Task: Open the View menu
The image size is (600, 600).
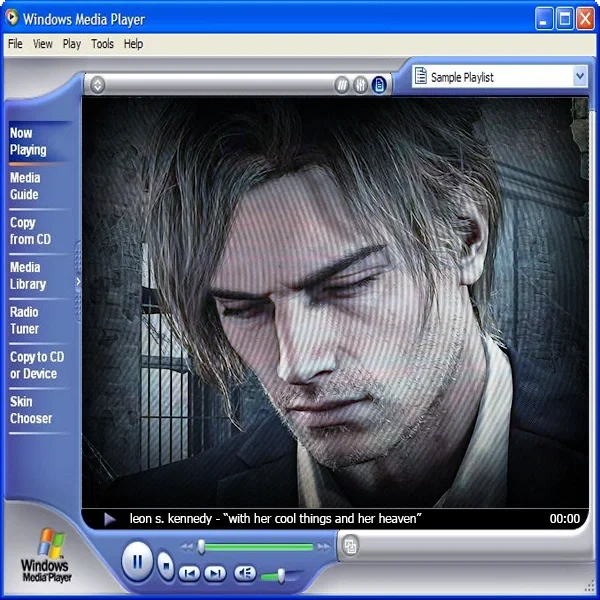Action: 42,44
